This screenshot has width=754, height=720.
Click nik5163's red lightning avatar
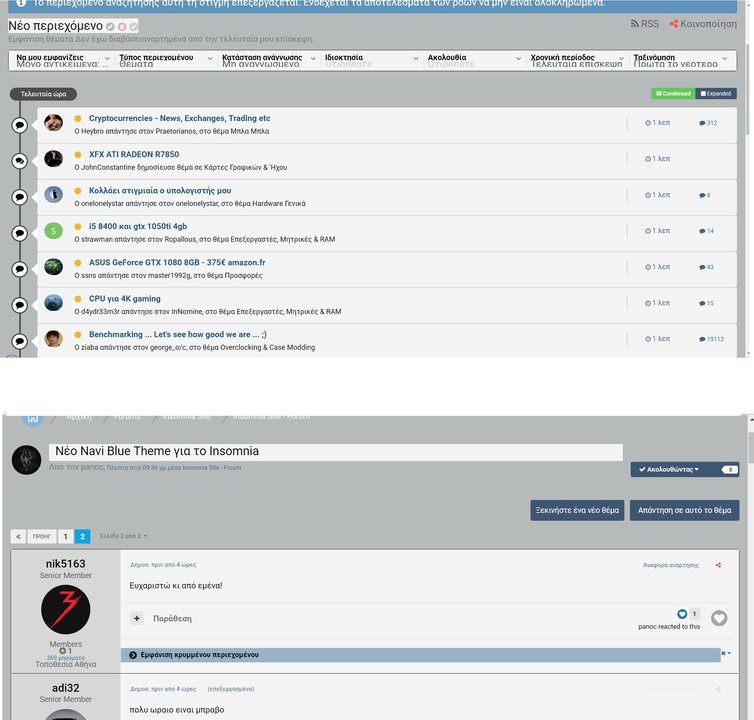[65, 609]
